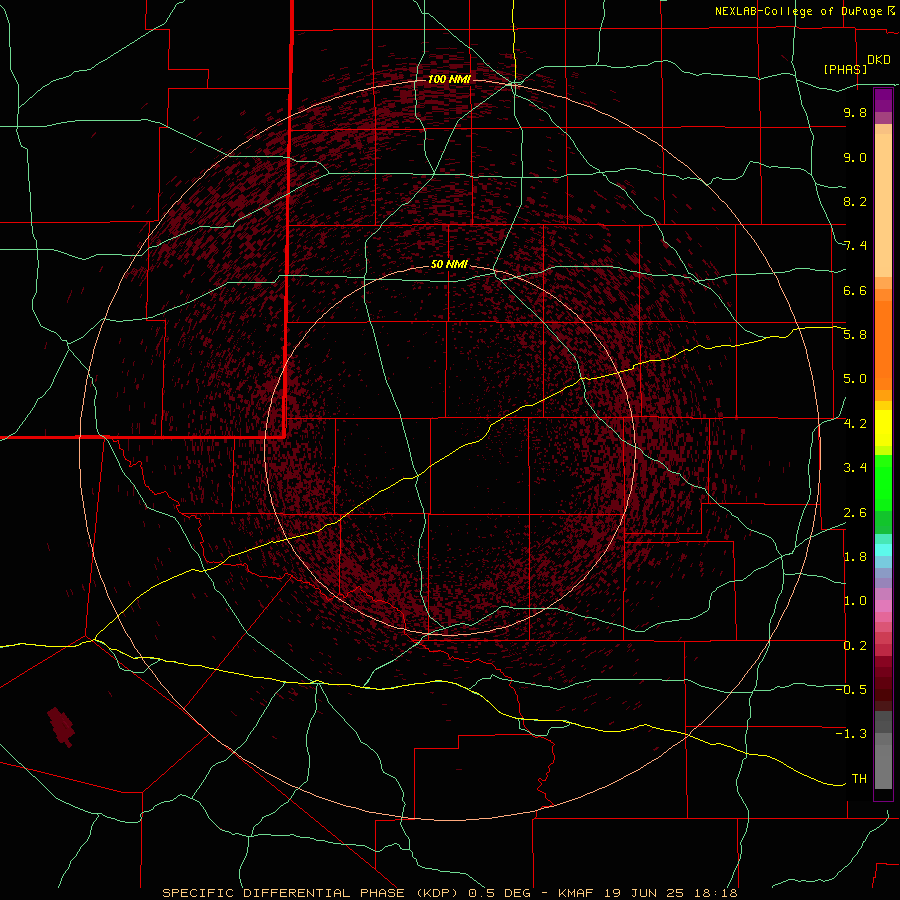Select the -0.5 legend value
Screen dimensions: 900x900
click(851, 690)
